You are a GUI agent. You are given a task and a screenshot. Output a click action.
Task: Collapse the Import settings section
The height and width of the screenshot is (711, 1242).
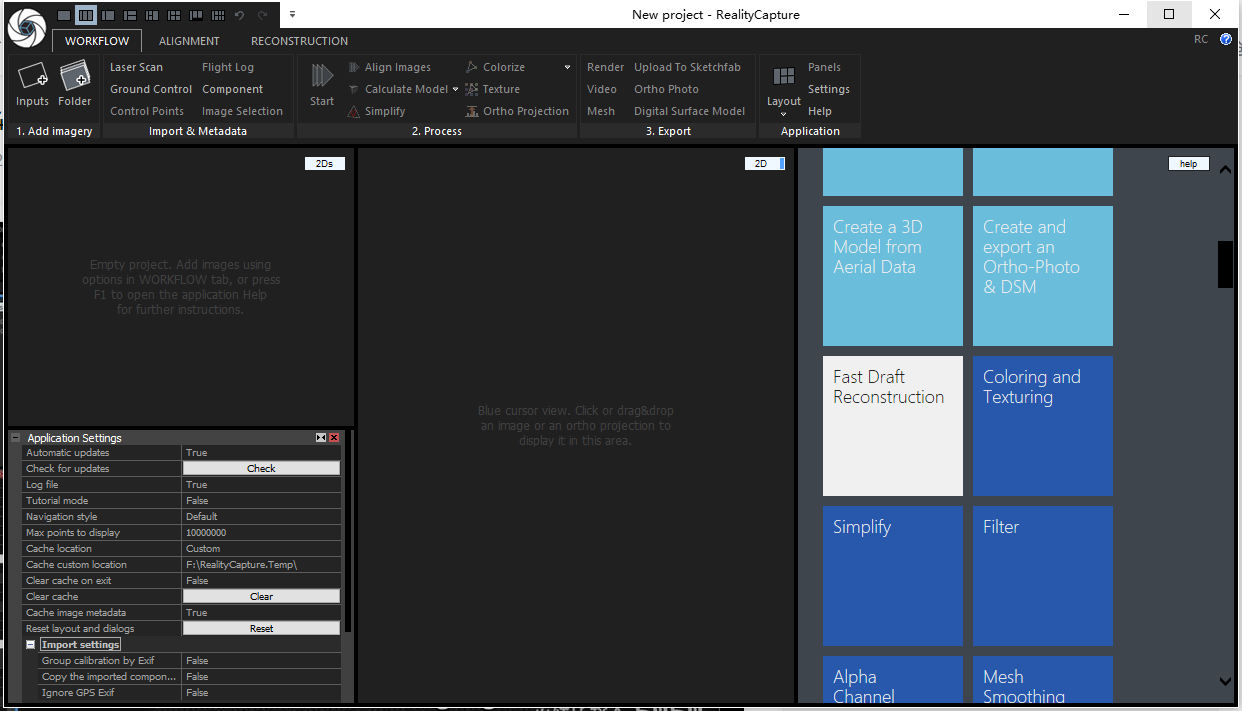31,645
